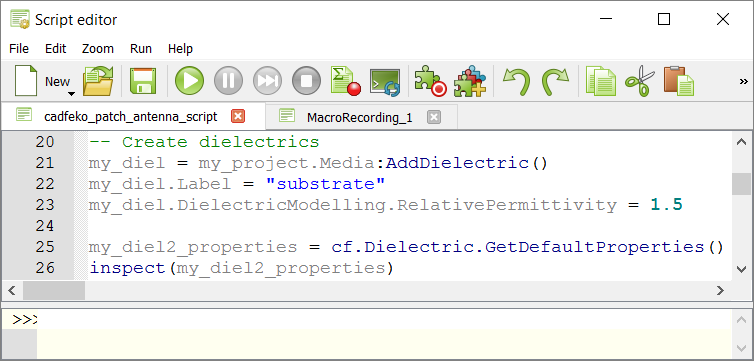The height and width of the screenshot is (361, 754).
Task: Start macro recording with puzzle icon
Action: (x=430, y=81)
